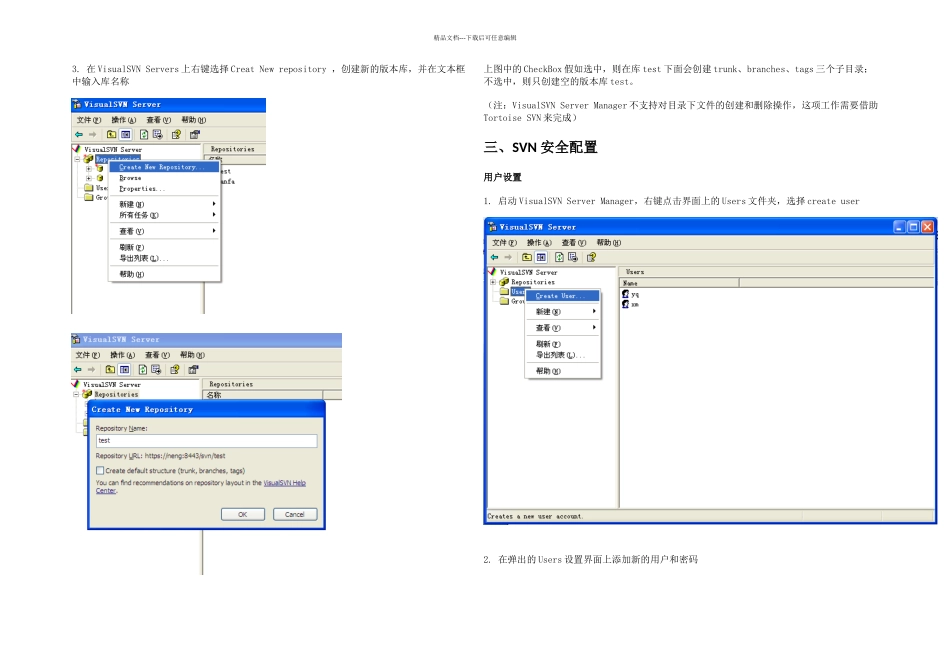Viewport: 950px width, 672px height.
Task: Expand second repository under Repositories in Browse-menu window
Action: [x=88, y=178]
